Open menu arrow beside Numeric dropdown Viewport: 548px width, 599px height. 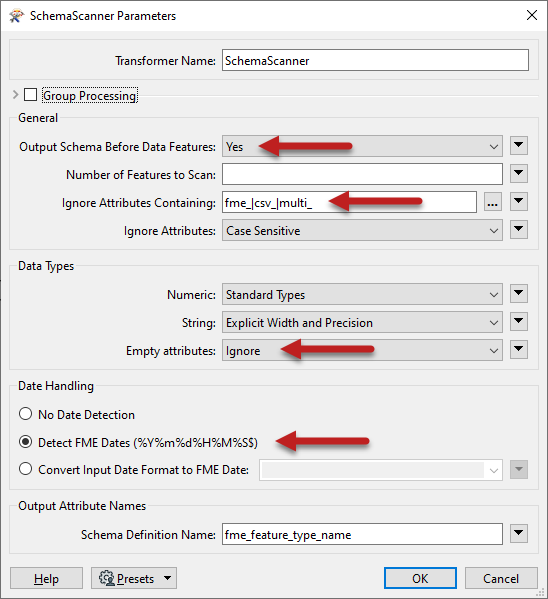(x=519, y=293)
